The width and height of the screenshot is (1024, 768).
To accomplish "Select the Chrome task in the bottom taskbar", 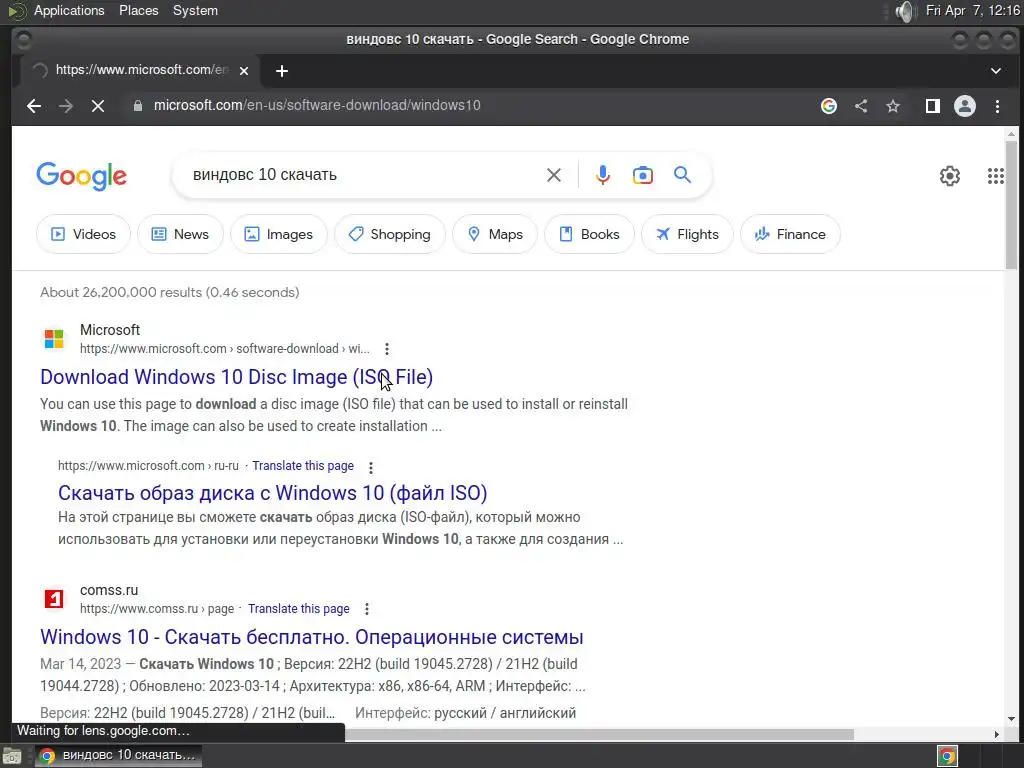I will (x=118, y=756).
